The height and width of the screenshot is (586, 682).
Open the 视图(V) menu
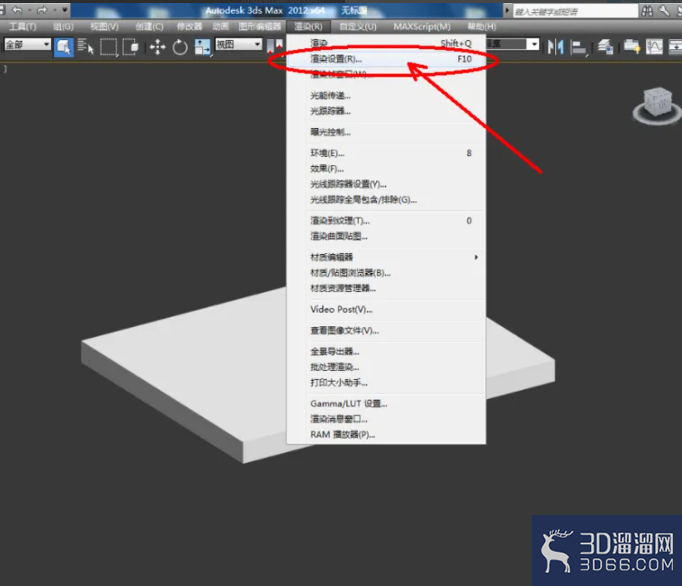click(104, 27)
